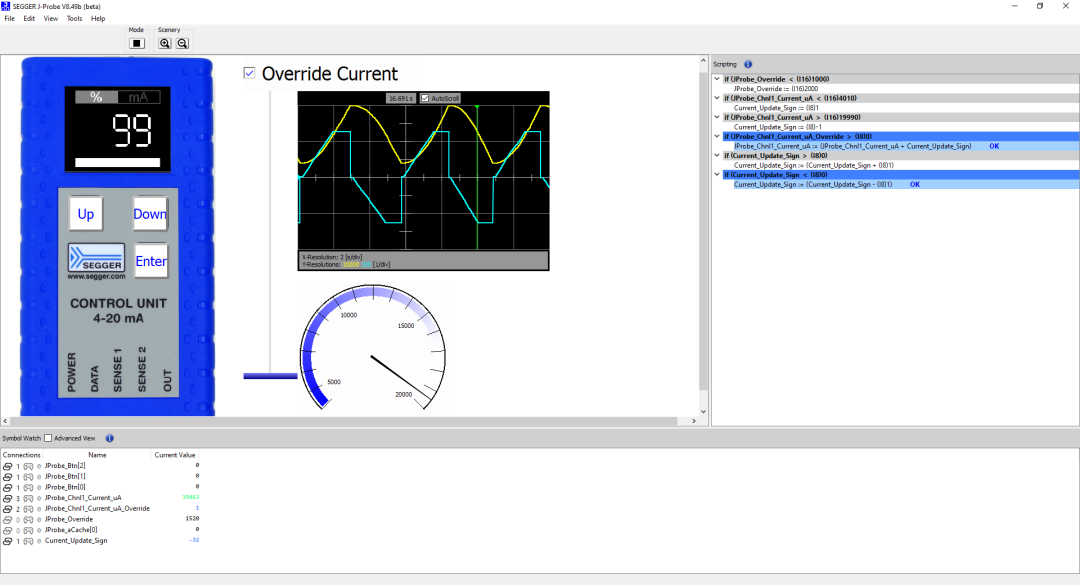Click the blue handle of the override current slider
1080x585 pixels.
point(270,376)
